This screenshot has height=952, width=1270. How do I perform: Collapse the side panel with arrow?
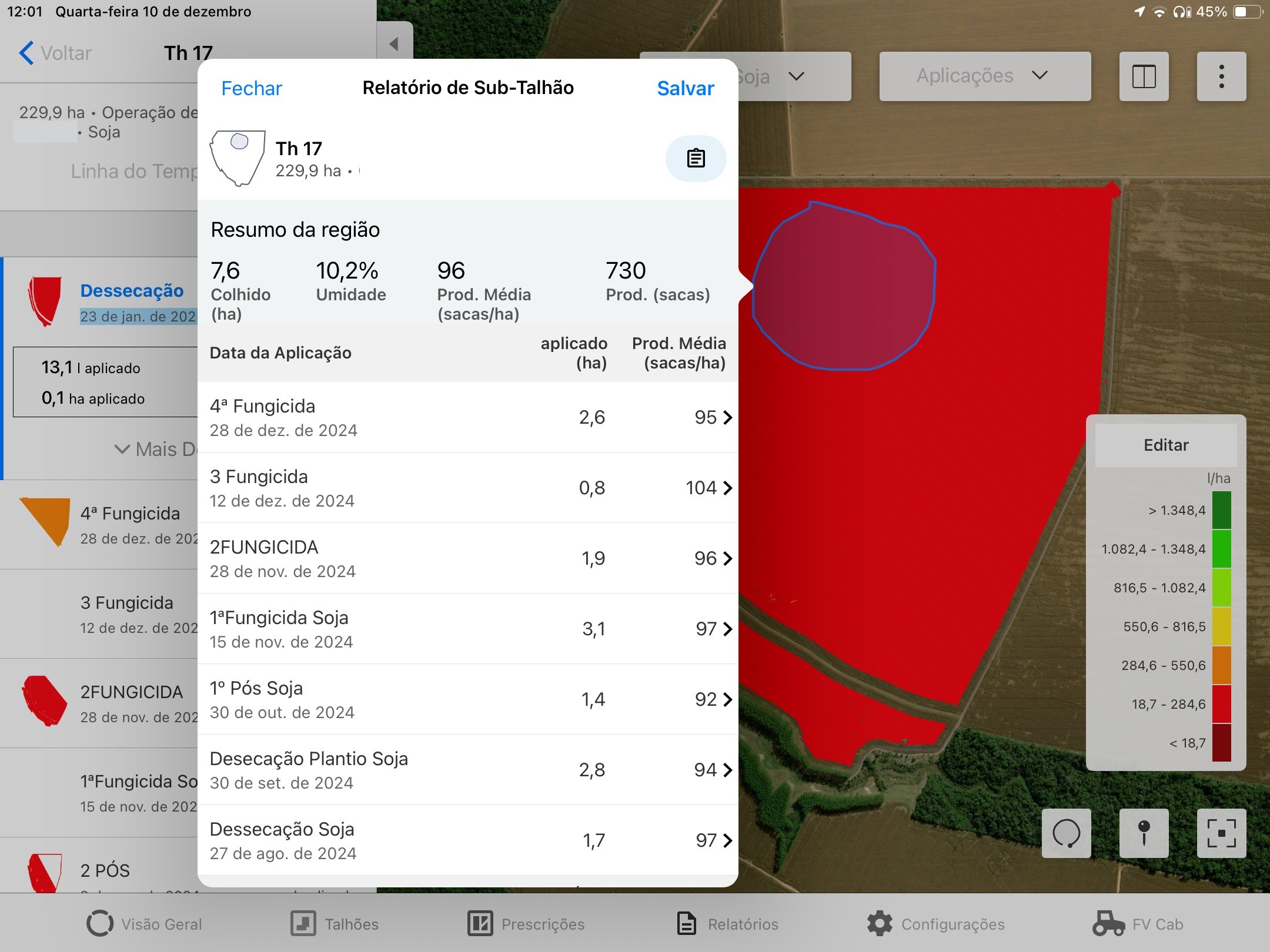394,43
